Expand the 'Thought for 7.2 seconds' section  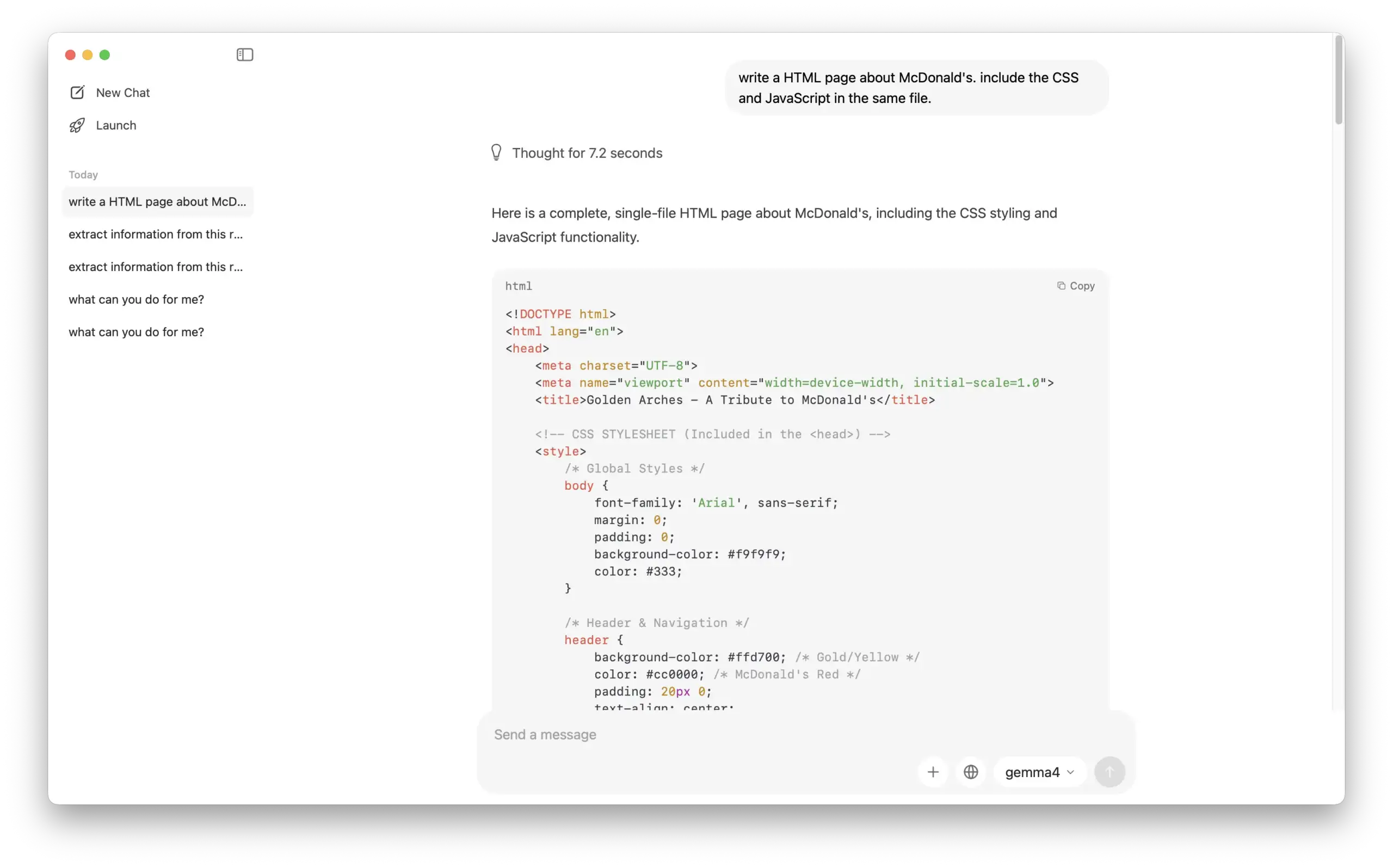point(587,153)
